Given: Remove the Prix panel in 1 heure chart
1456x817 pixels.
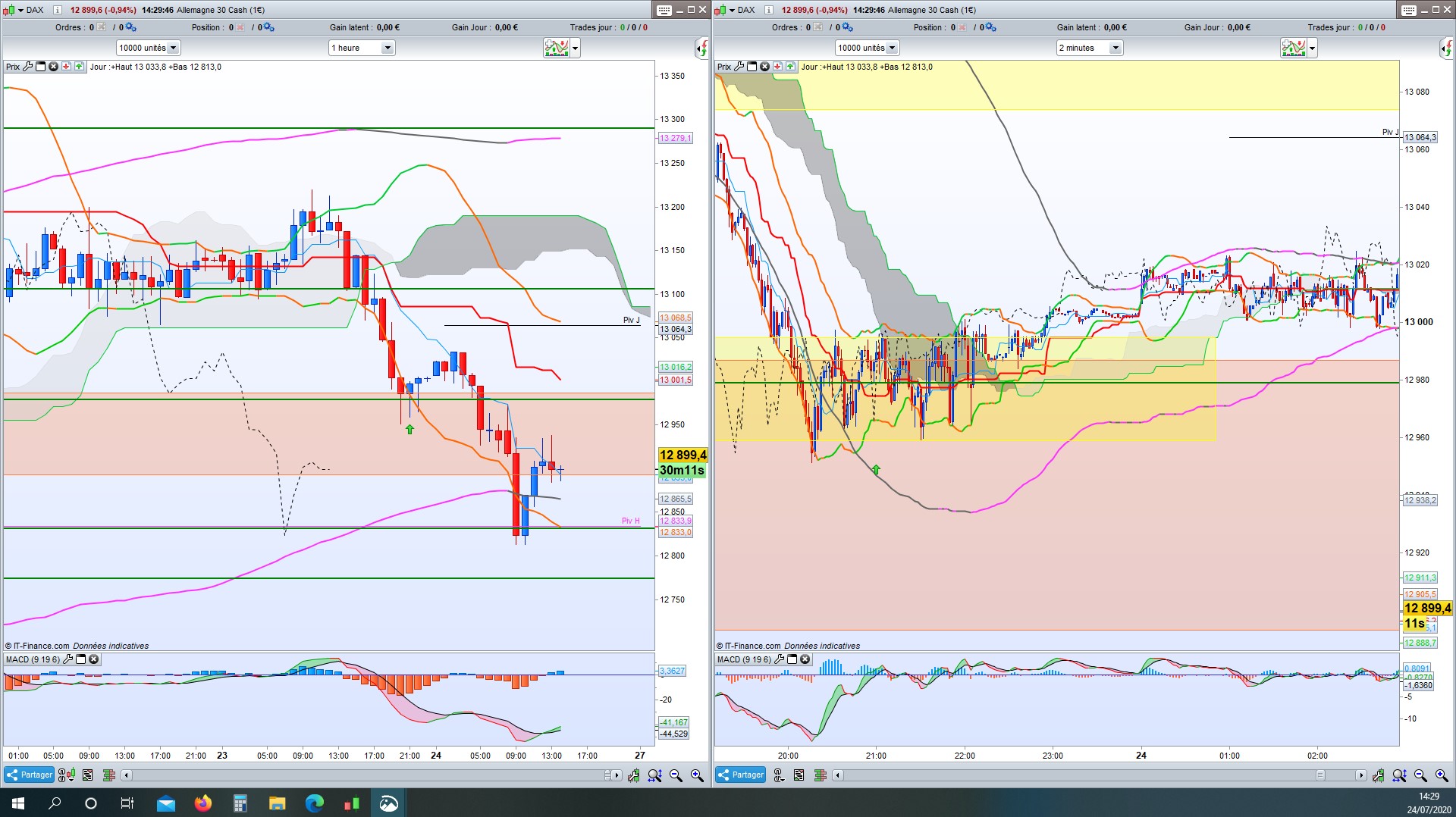Looking at the screenshot, I should [x=54, y=67].
